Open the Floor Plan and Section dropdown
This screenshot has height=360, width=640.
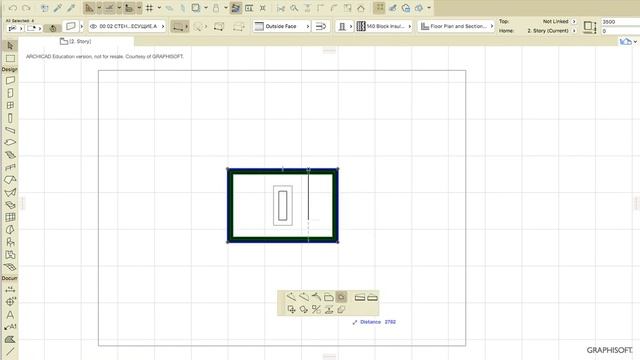(456, 26)
